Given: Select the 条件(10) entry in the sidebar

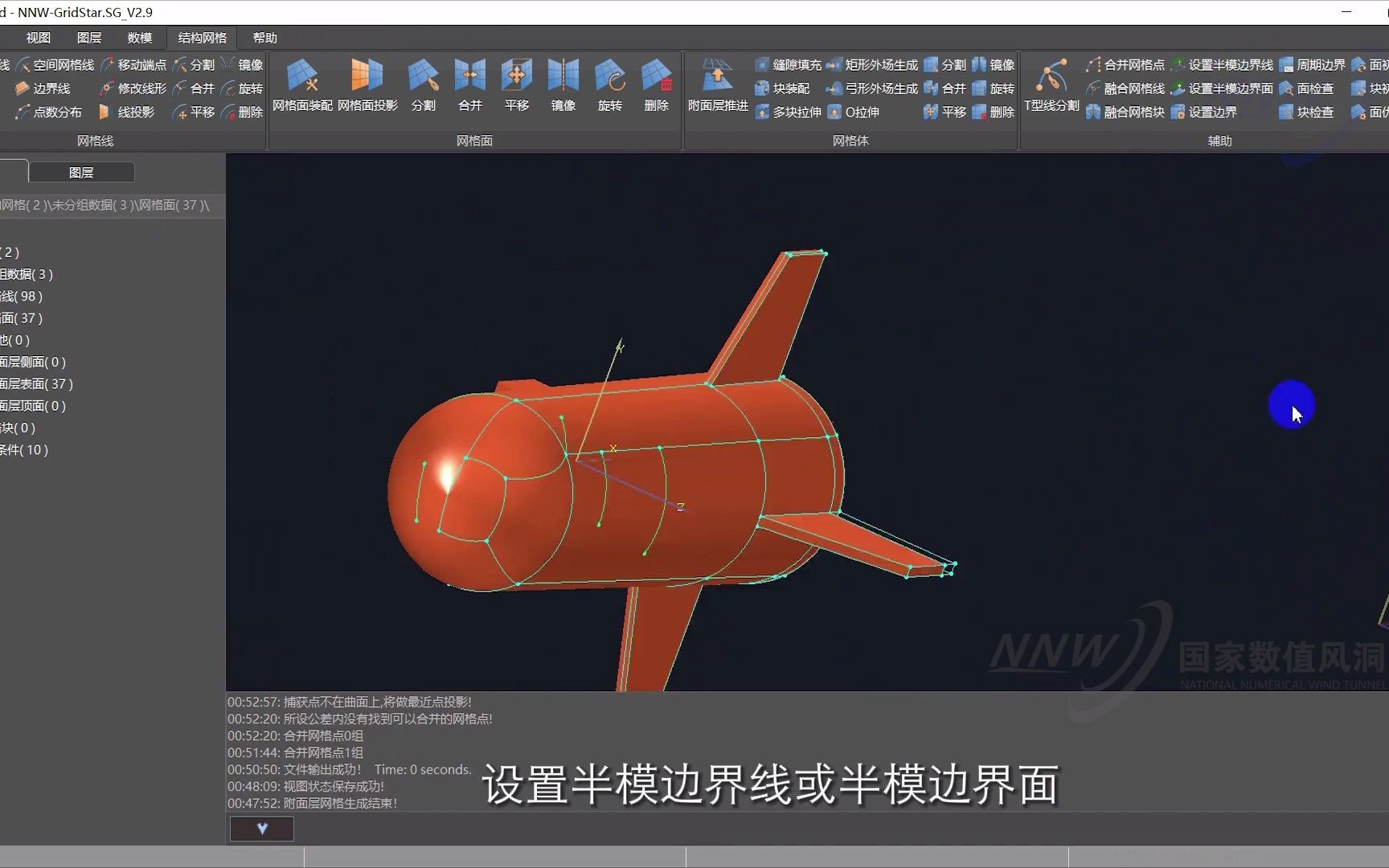Looking at the screenshot, I should (24, 450).
